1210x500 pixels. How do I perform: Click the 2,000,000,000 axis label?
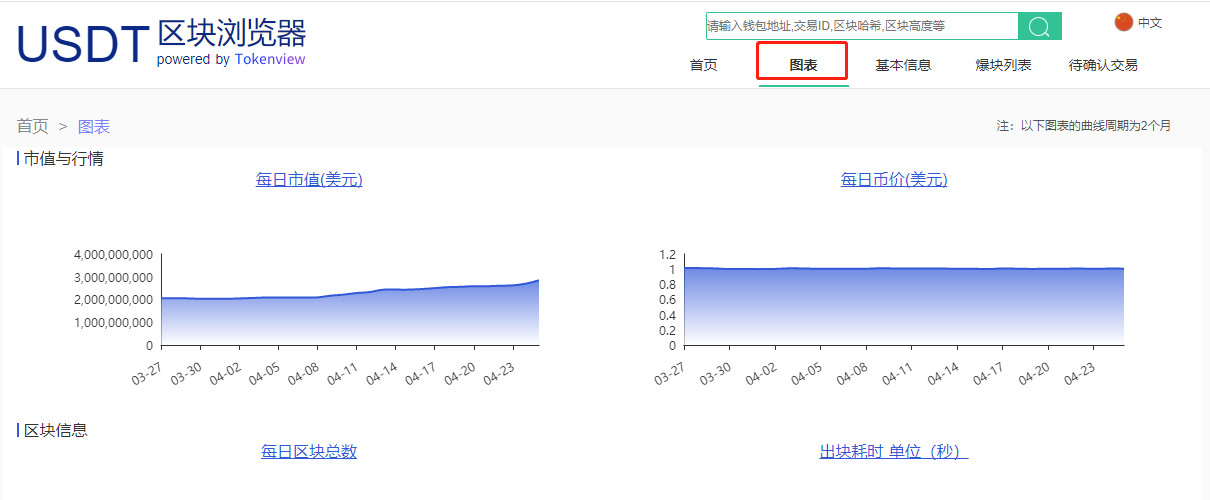[113, 300]
